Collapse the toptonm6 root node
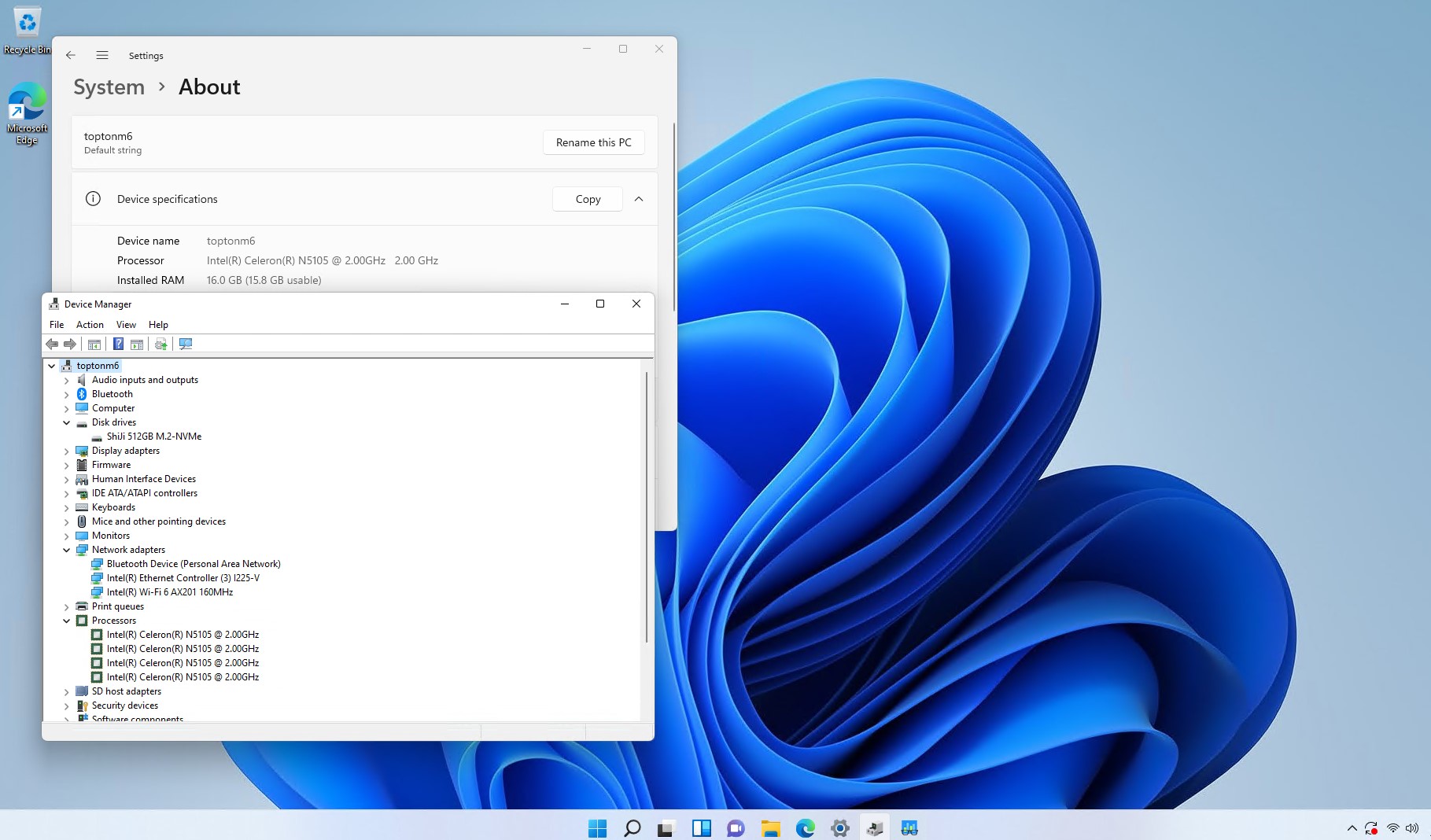 click(52, 366)
